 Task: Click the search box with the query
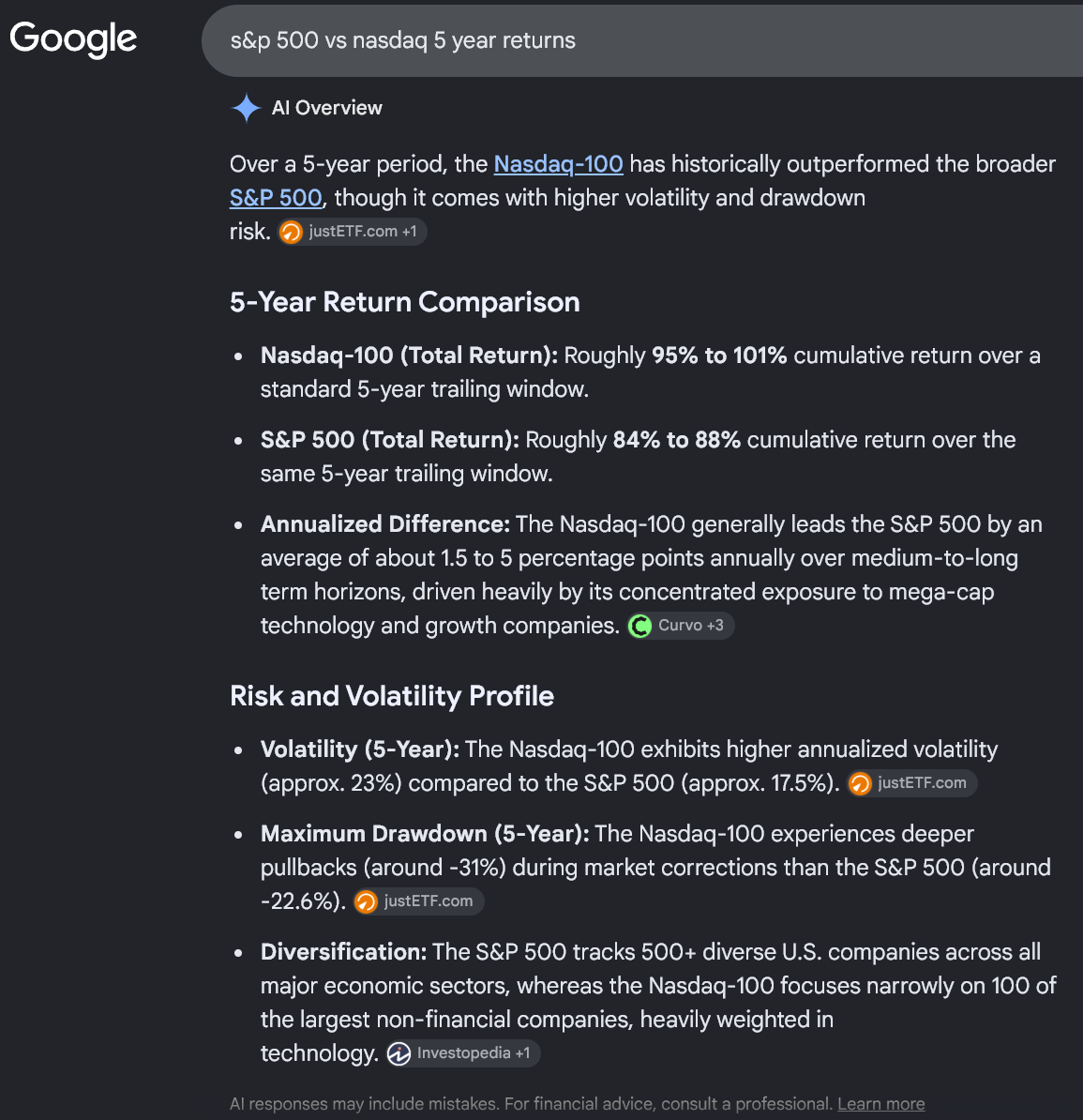[x=641, y=40]
